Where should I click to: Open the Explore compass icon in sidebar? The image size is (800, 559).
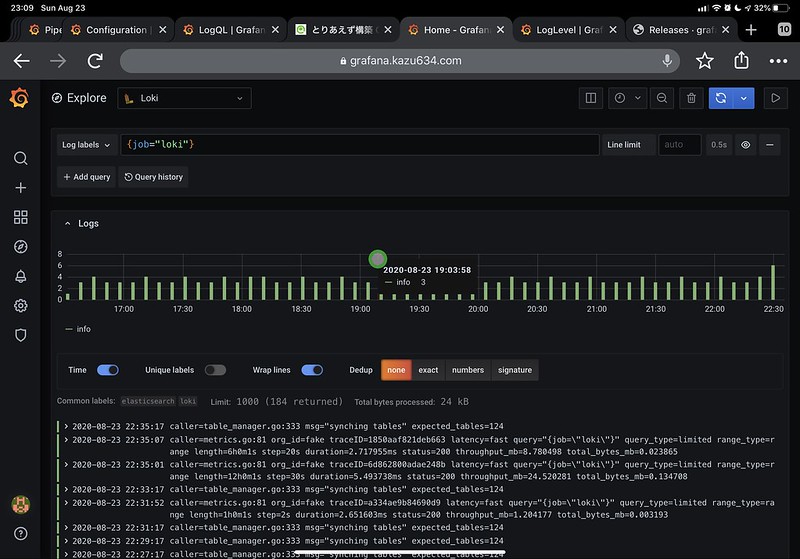pos(20,247)
